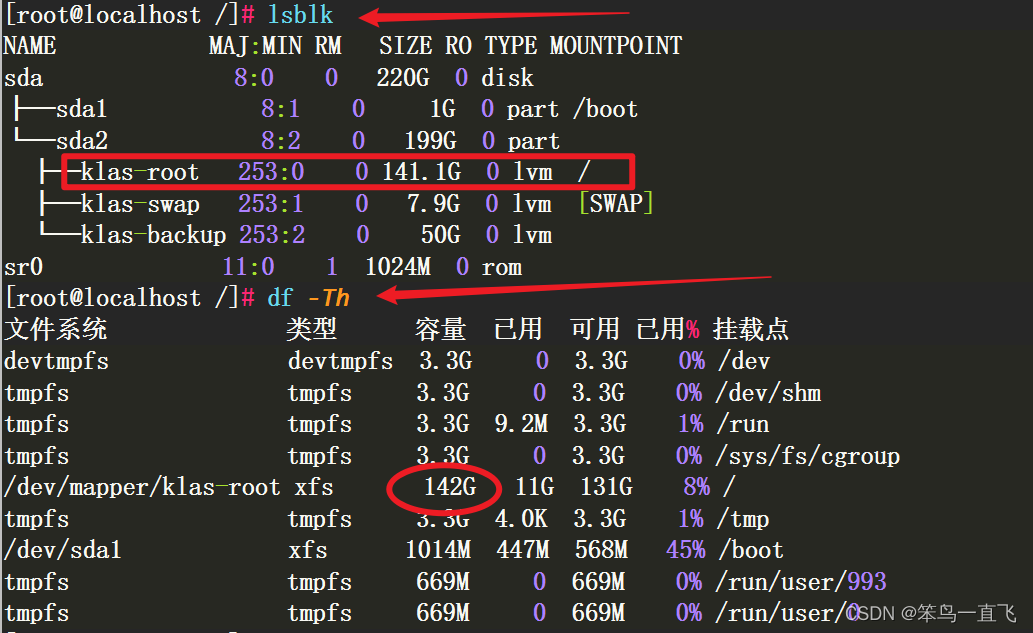The image size is (1033, 633).
Task: Click the 类型 column header
Action: tap(312, 329)
